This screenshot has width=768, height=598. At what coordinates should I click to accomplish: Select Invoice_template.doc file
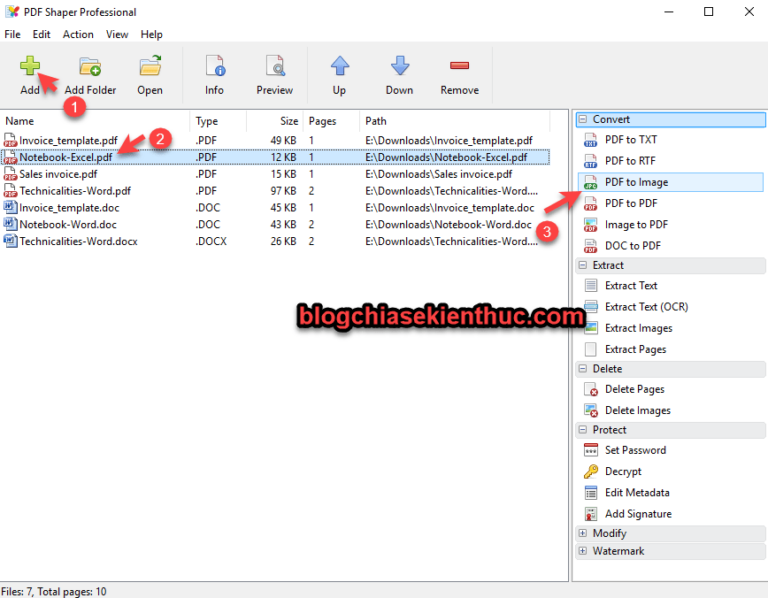click(x=69, y=208)
